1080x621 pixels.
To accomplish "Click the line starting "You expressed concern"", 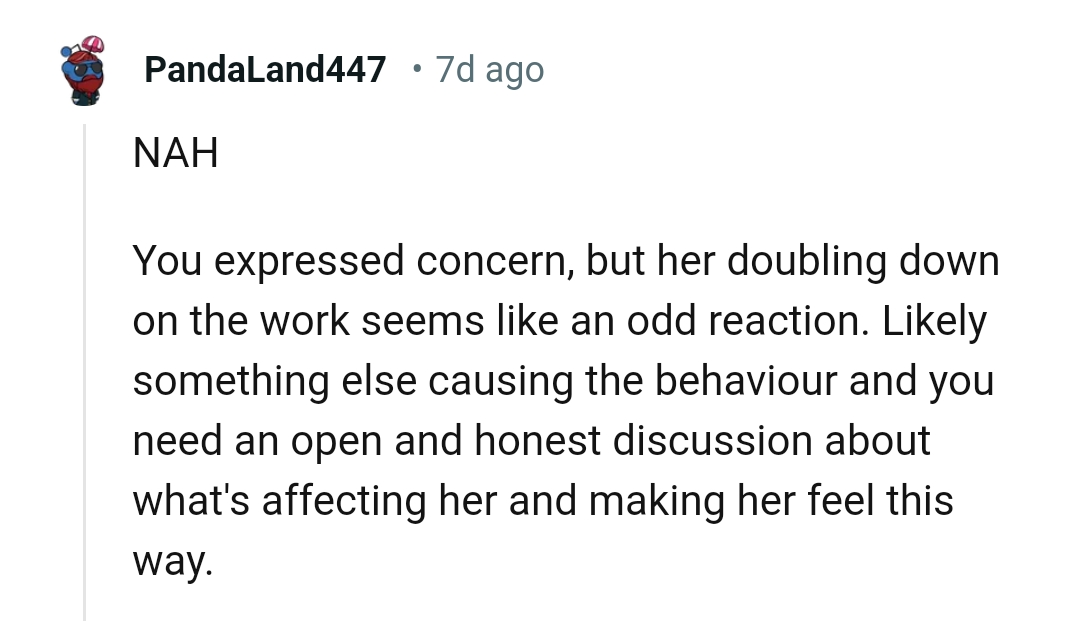I will 565,262.
